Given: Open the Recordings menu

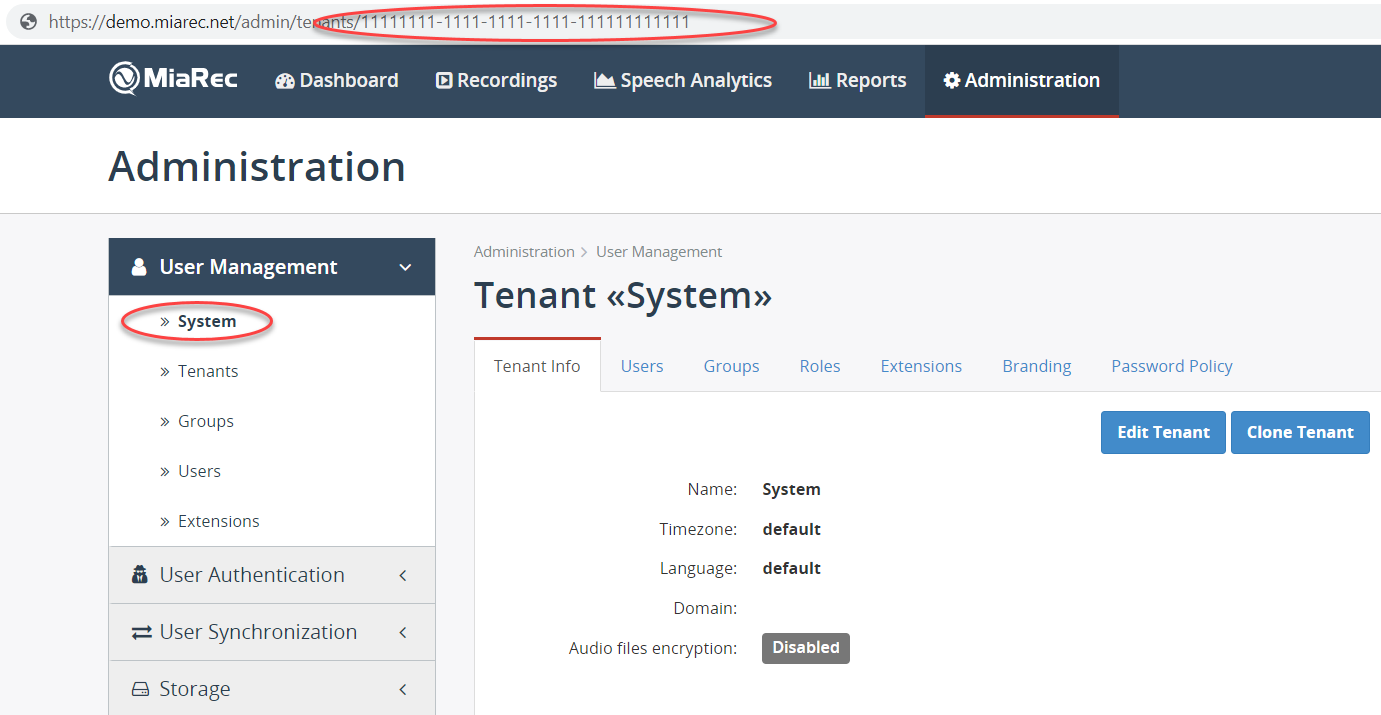Looking at the screenshot, I should [496, 80].
